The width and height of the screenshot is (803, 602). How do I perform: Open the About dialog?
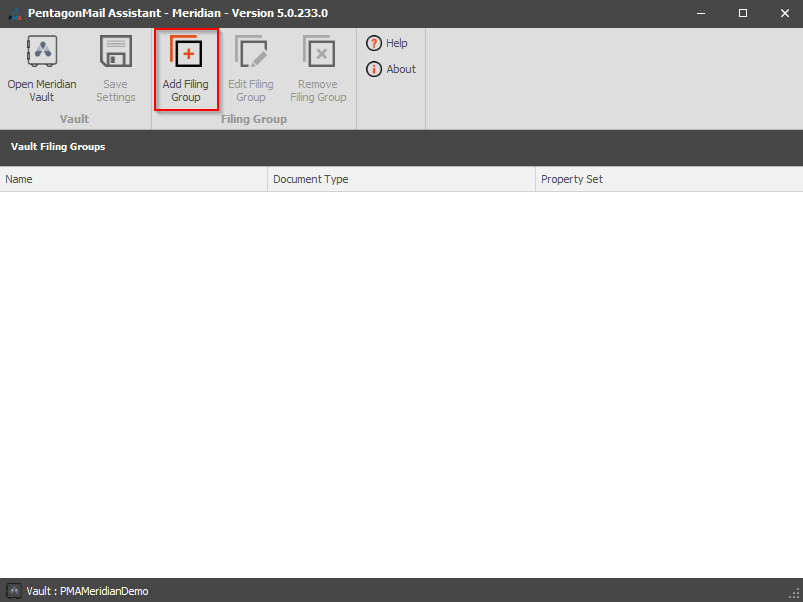[391, 69]
